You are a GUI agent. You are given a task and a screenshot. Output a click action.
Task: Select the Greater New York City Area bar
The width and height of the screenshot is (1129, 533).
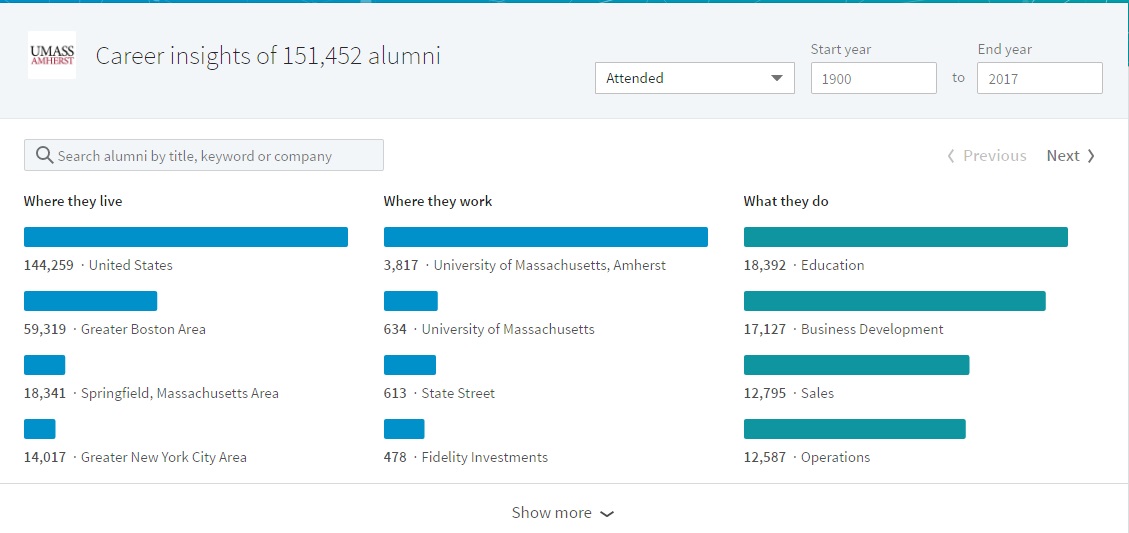[x=40, y=429]
